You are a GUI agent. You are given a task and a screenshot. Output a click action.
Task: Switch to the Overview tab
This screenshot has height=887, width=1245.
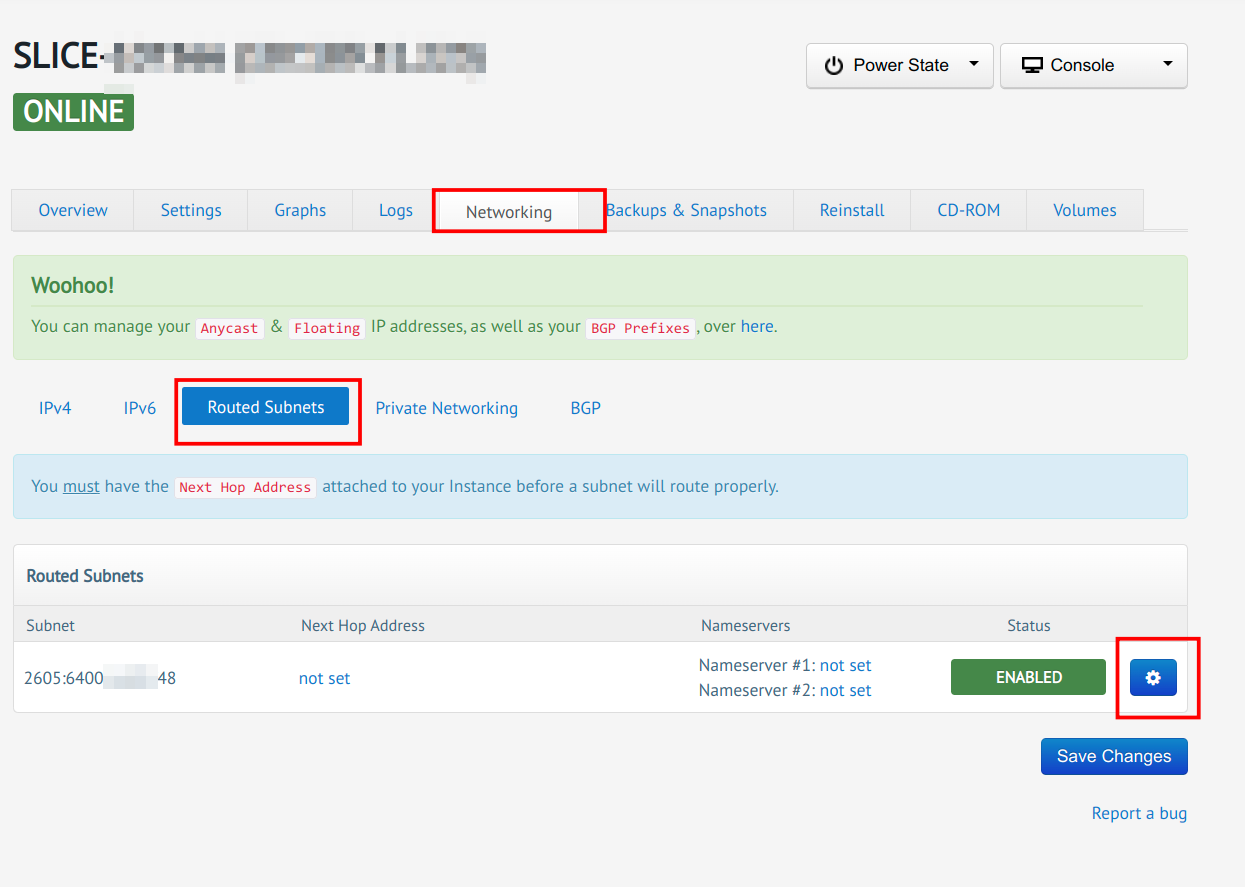pyautogui.click(x=73, y=210)
